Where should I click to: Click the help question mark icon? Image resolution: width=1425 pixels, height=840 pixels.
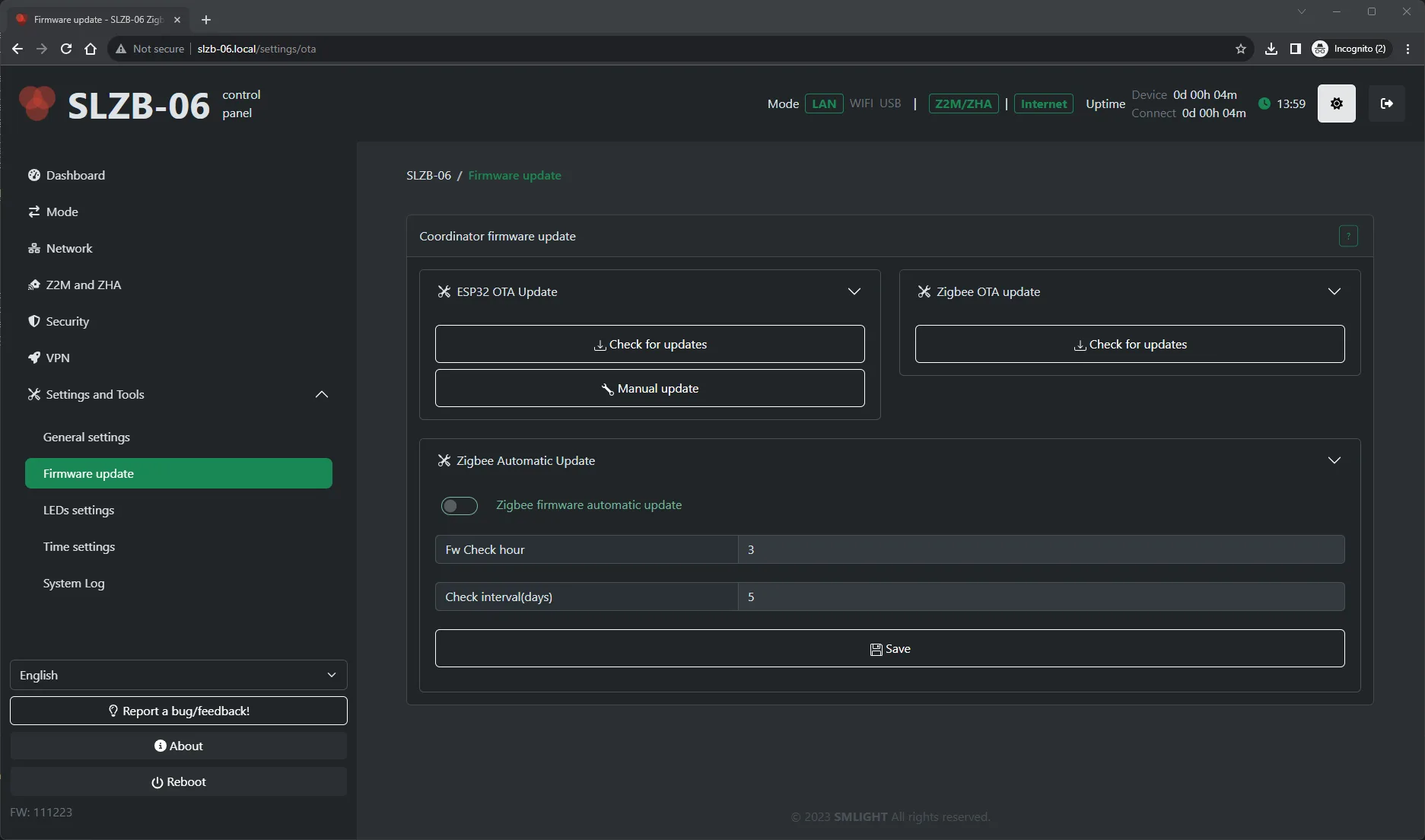pos(1347,237)
